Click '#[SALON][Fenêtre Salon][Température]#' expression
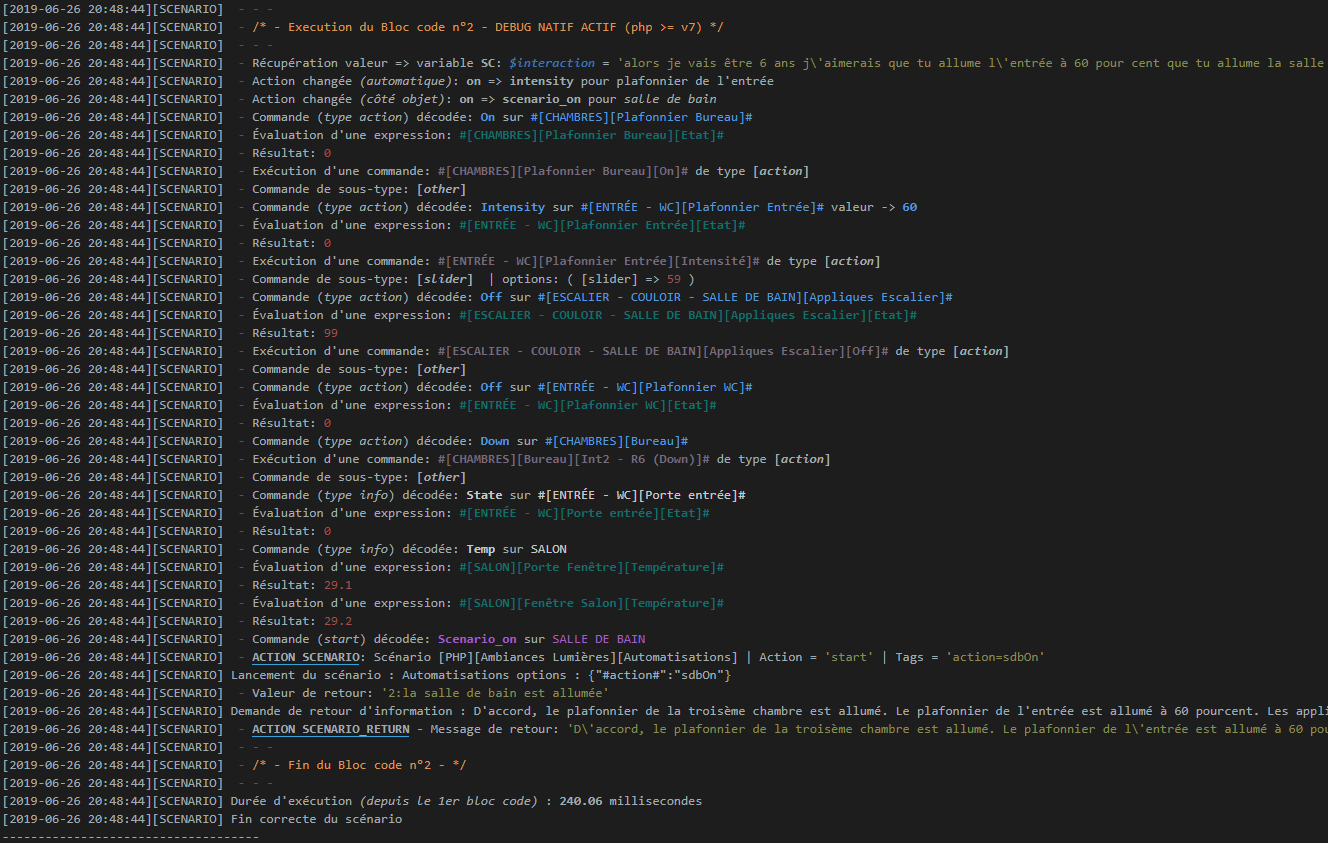 point(591,603)
